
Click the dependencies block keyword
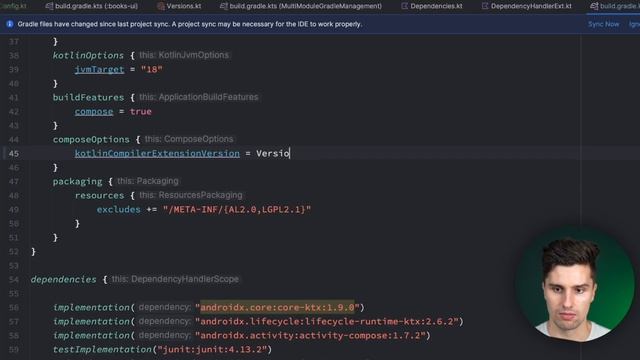coord(63,280)
